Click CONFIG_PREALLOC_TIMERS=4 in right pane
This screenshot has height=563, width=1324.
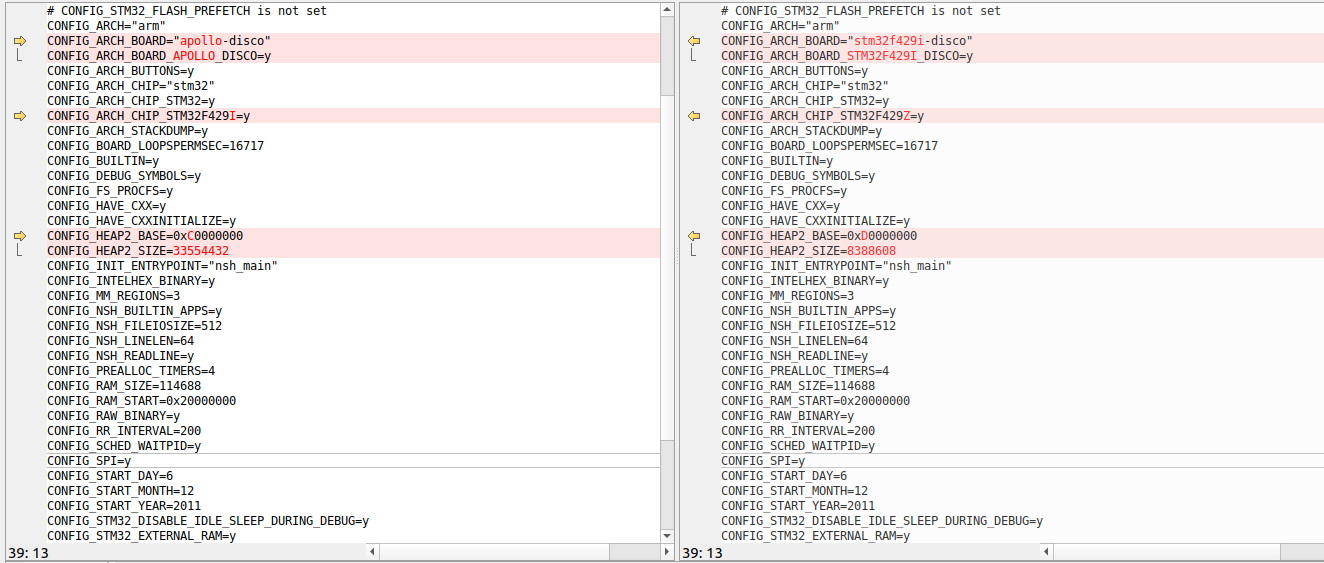click(805, 371)
